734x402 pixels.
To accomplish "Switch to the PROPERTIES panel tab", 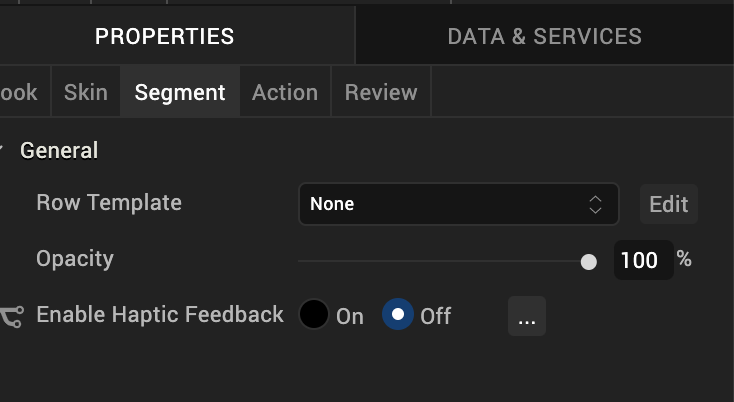I will pos(165,37).
